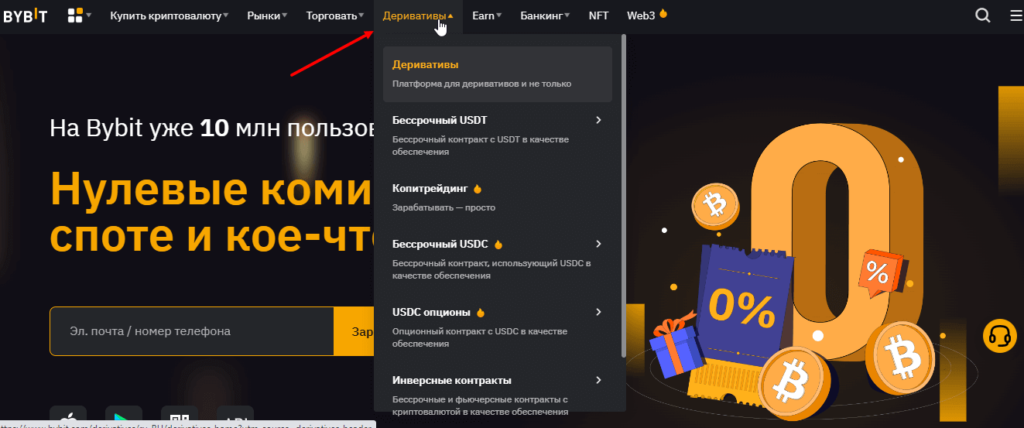Open the headset support chat icon
The height and width of the screenshot is (428, 1024).
[x=1000, y=336]
